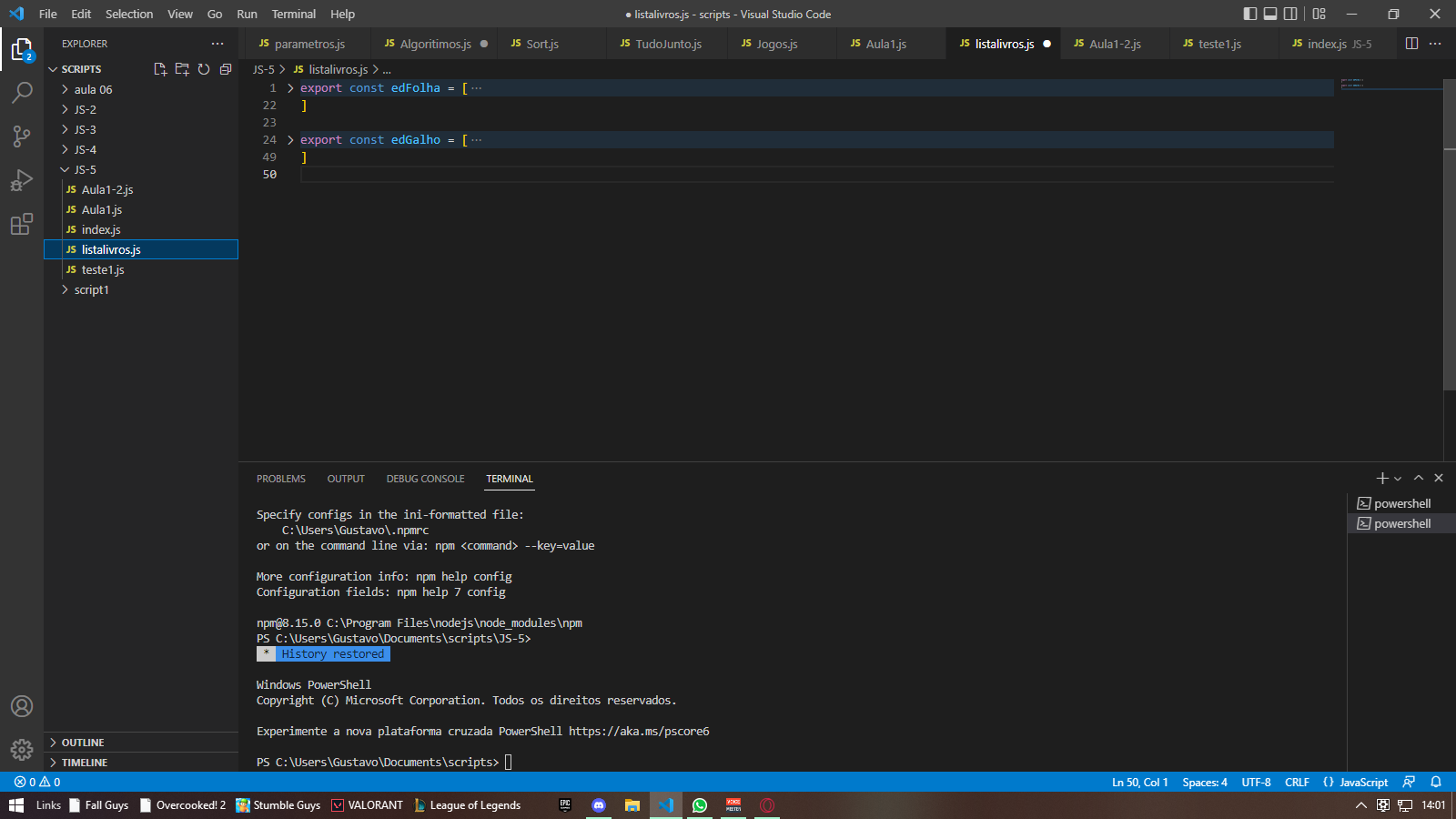The width and height of the screenshot is (1456, 819).
Task: Close the terminal panel
Action: pos(1439,478)
